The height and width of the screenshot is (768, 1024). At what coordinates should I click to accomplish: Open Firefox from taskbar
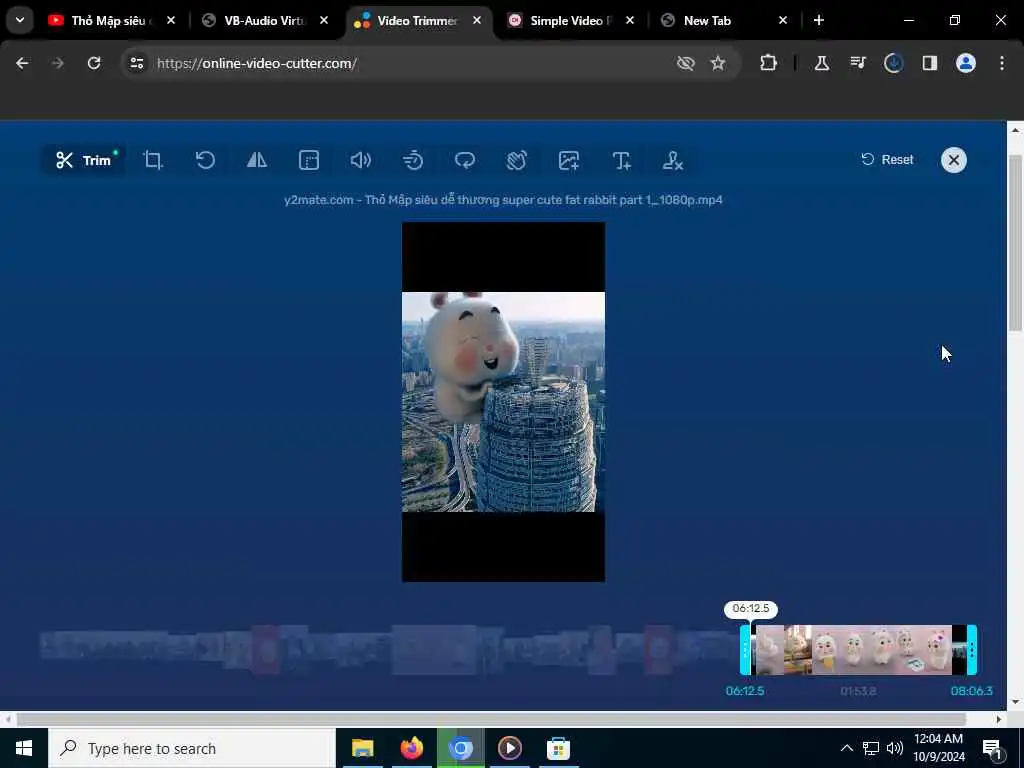[411, 748]
